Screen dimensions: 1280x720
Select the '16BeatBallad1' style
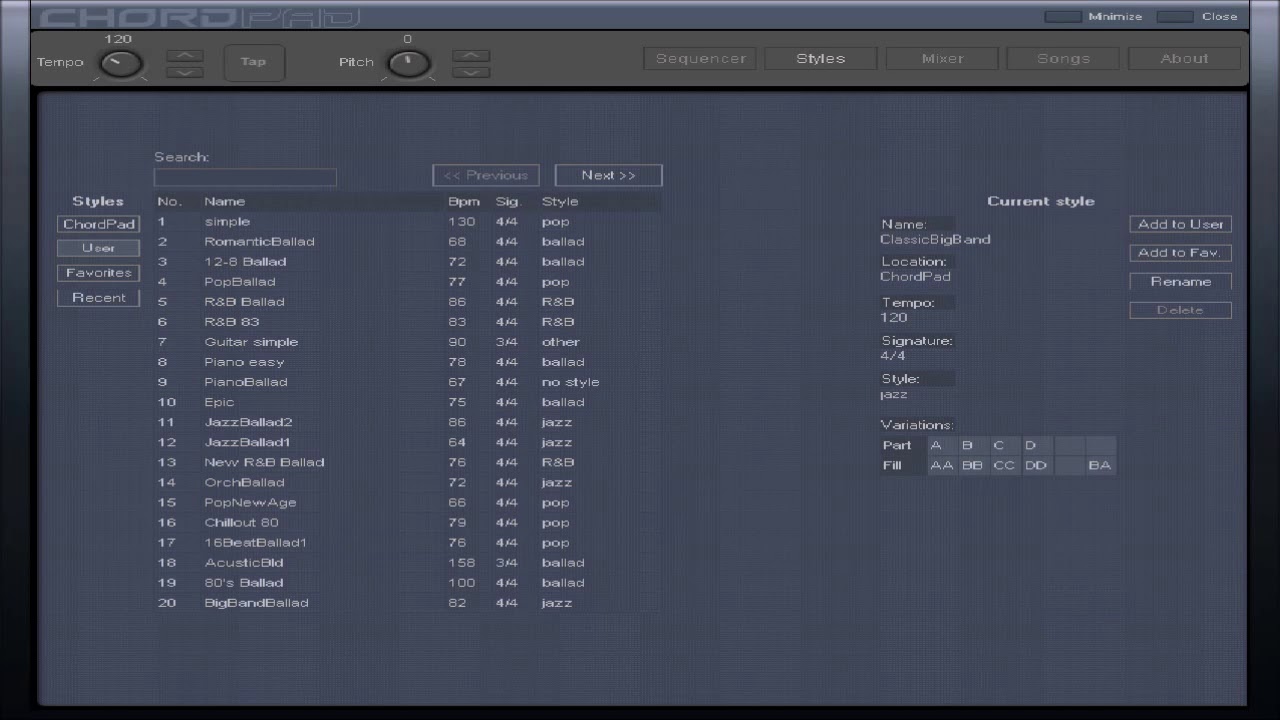pos(407,543)
